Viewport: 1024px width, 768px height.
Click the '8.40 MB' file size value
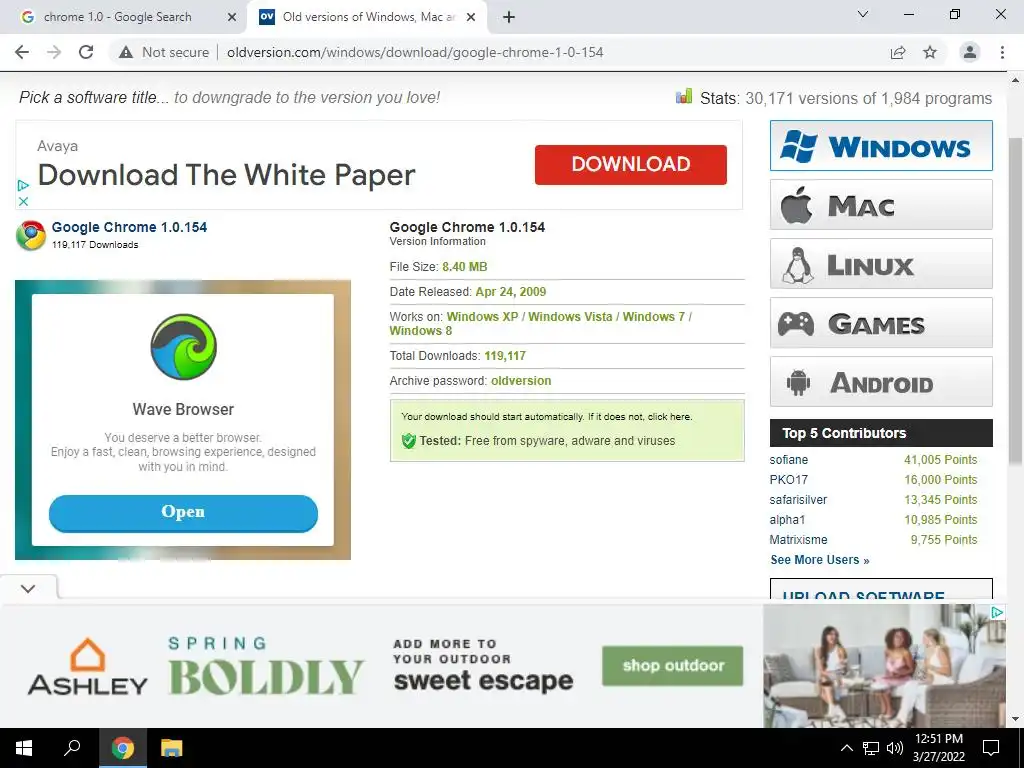click(464, 266)
